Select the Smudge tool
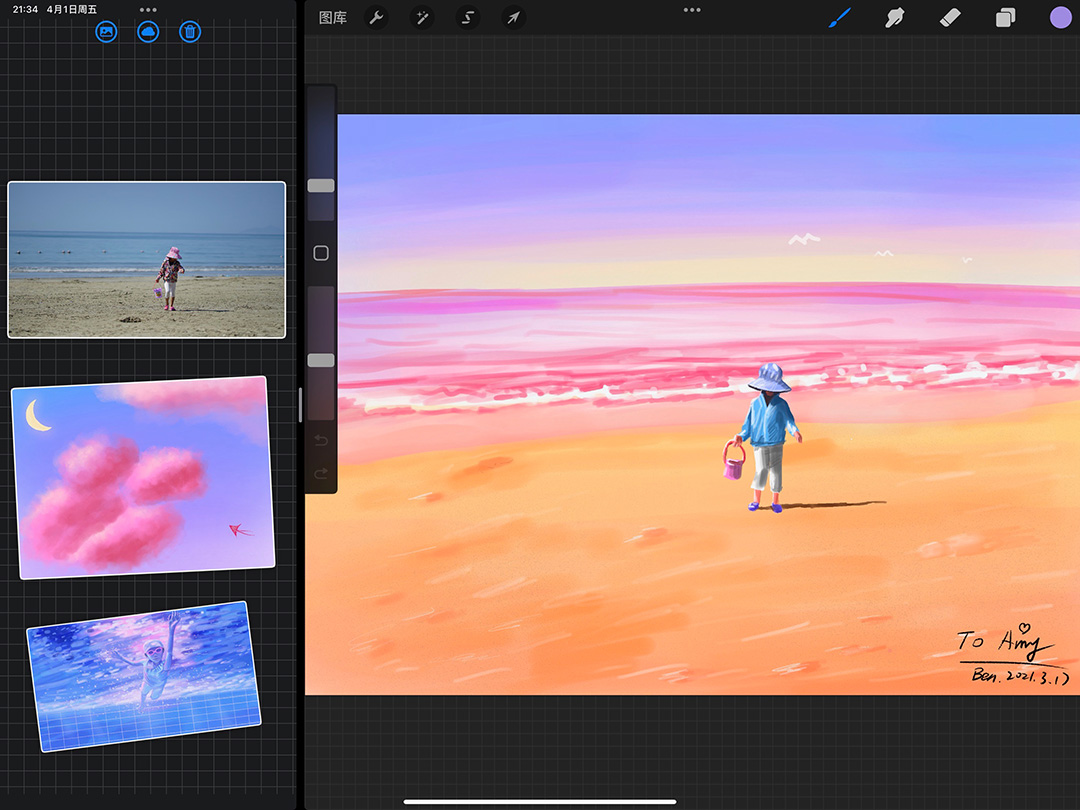The height and width of the screenshot is (810, 1080). [895, 18]
